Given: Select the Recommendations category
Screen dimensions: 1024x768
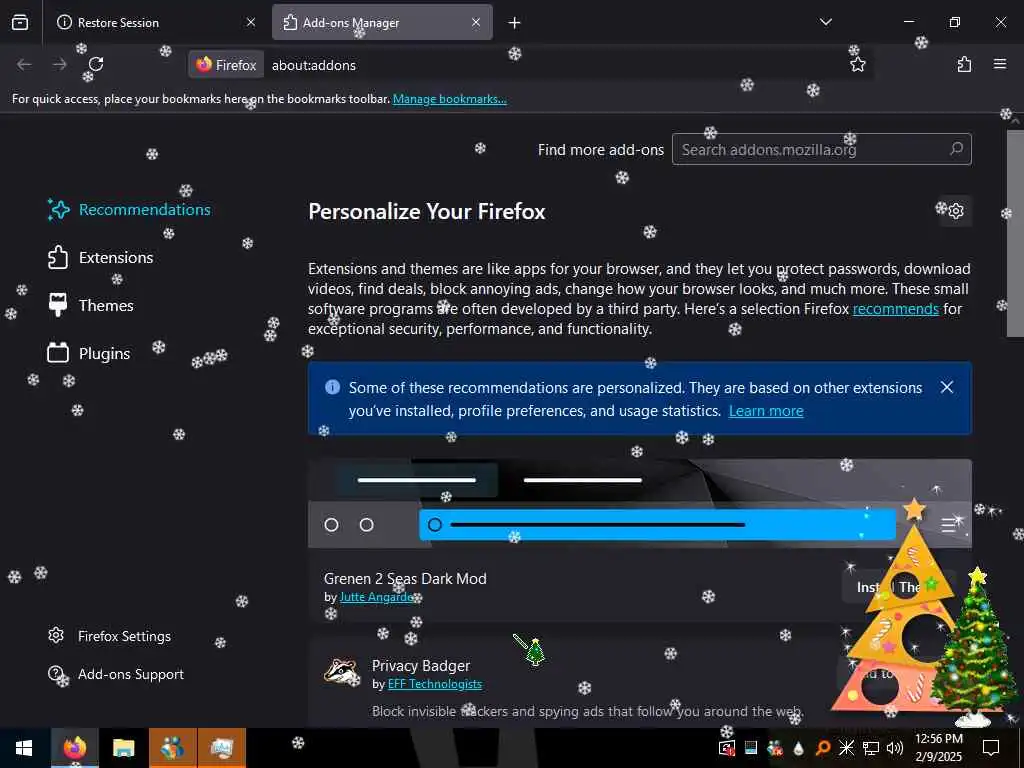Looking at the screenshot, I should pos(129,209).
